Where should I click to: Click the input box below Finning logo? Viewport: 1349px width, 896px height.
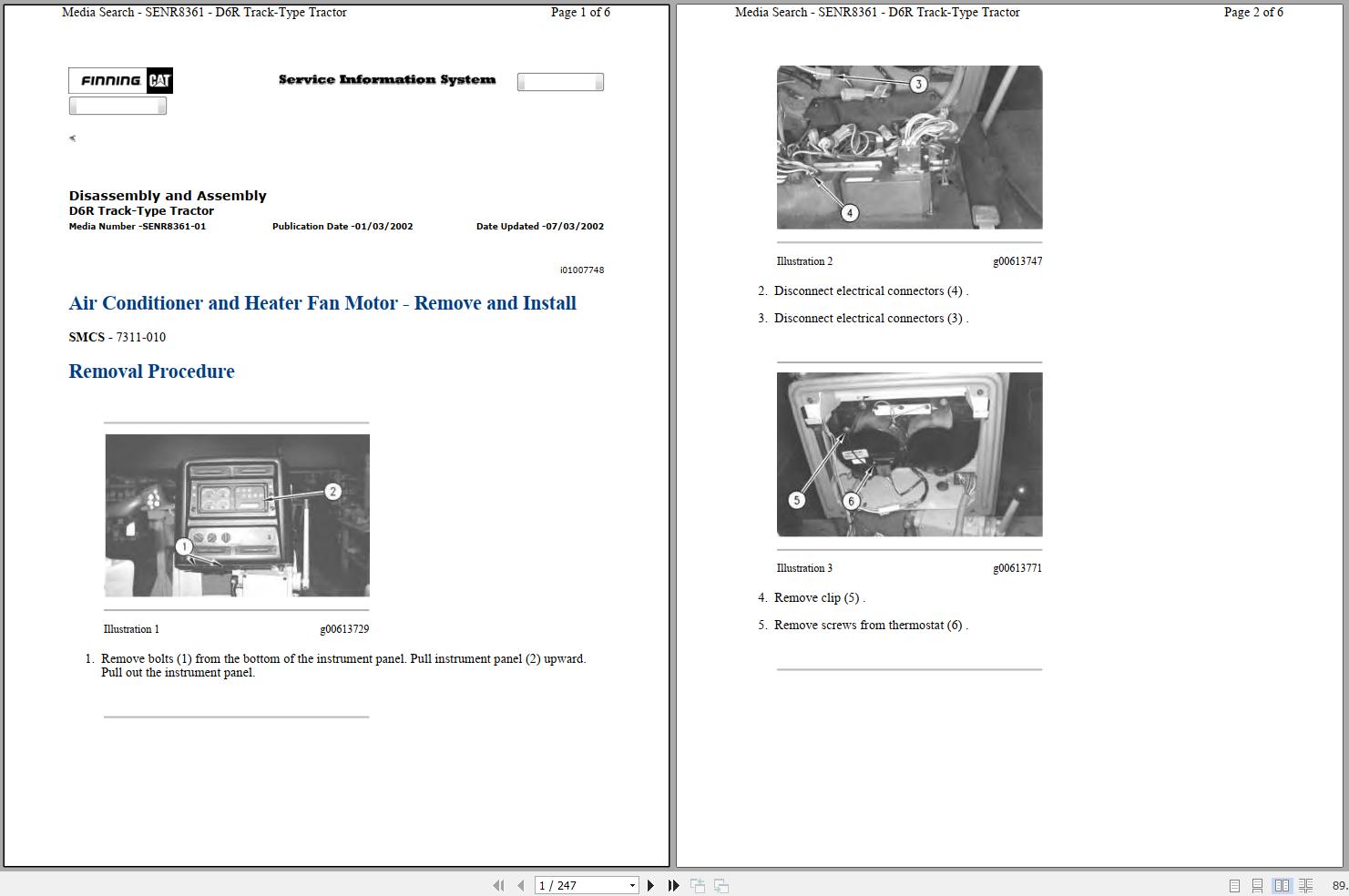coord(118,106)
